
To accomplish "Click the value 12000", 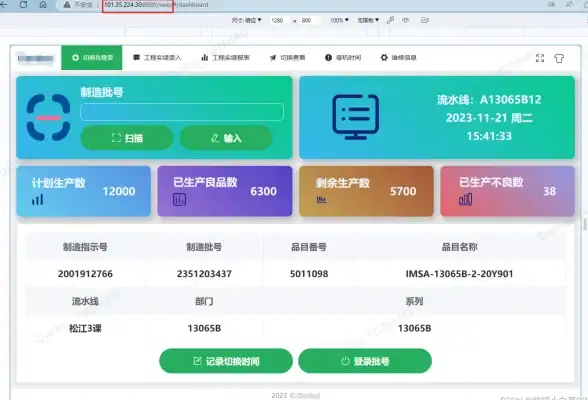I will 119,191.
